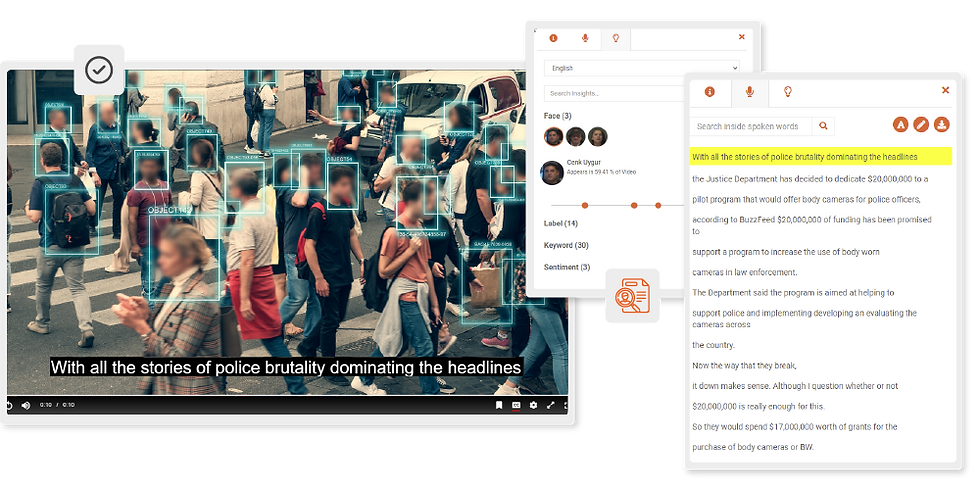Select the microphone tab in the transcript panel
This screenshot has width=980, height=490.
click(x=750, y=92)
